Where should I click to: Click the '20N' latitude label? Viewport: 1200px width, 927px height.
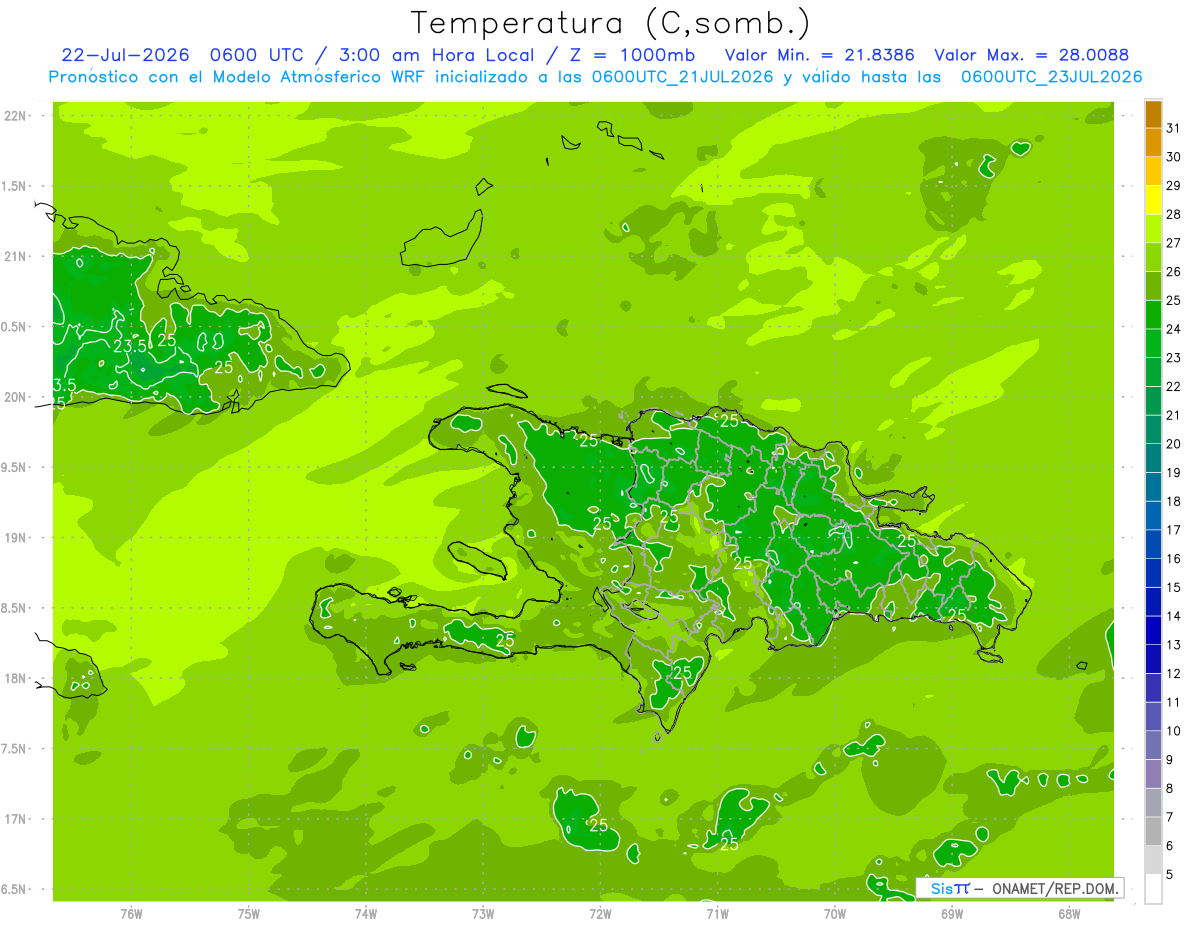click(x=15, y=397)
